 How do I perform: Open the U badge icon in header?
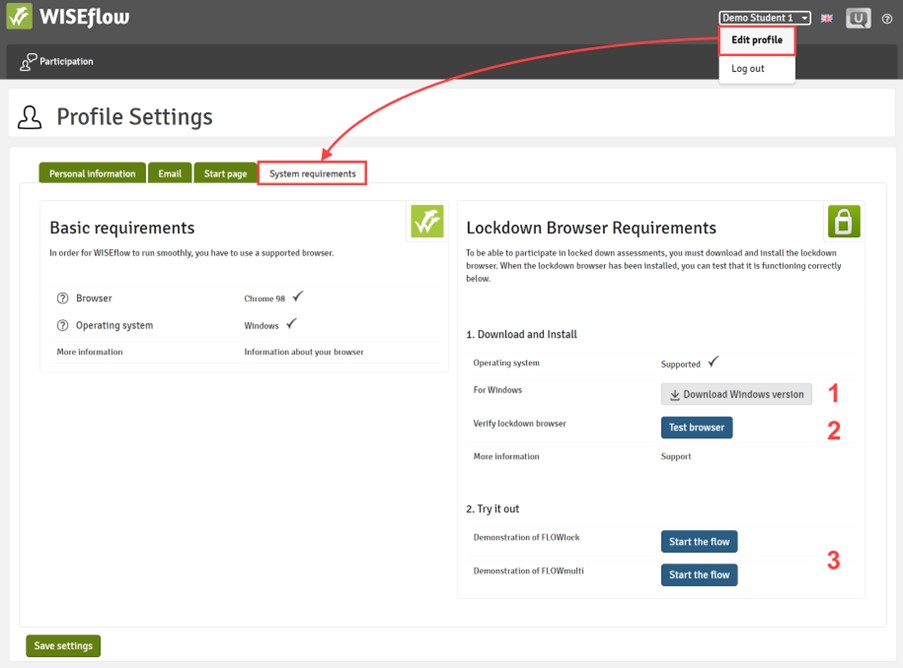tap(858, 18)
